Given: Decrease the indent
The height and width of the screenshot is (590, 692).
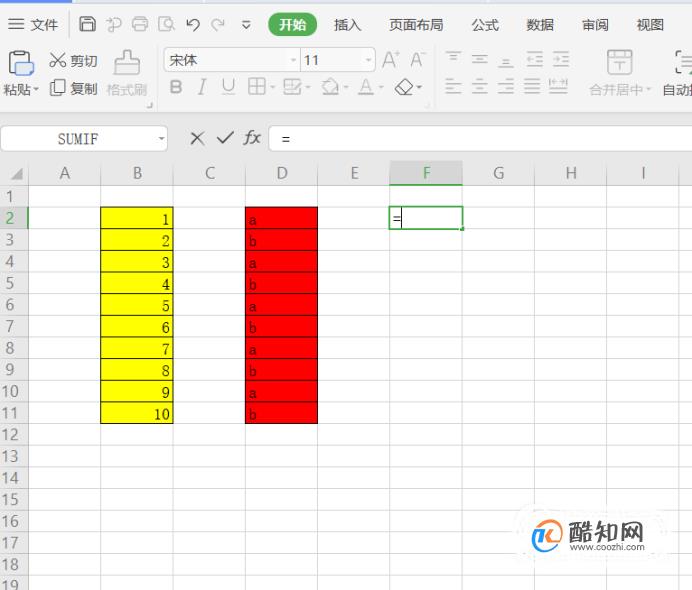Looking at the screenshot, I should (x=534, y=59).
